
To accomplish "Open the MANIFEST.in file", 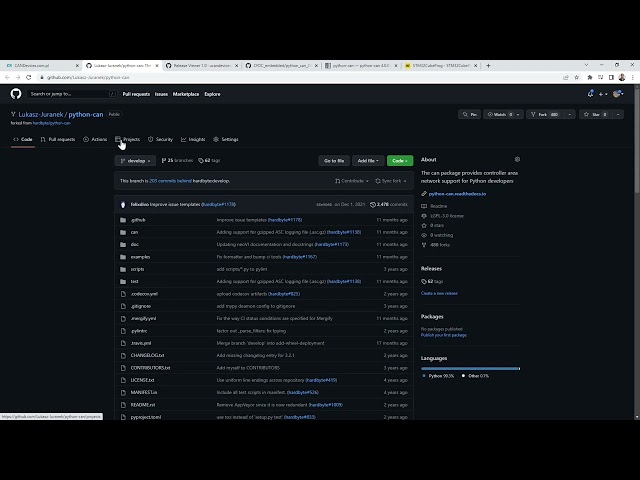I will (144, 392).
